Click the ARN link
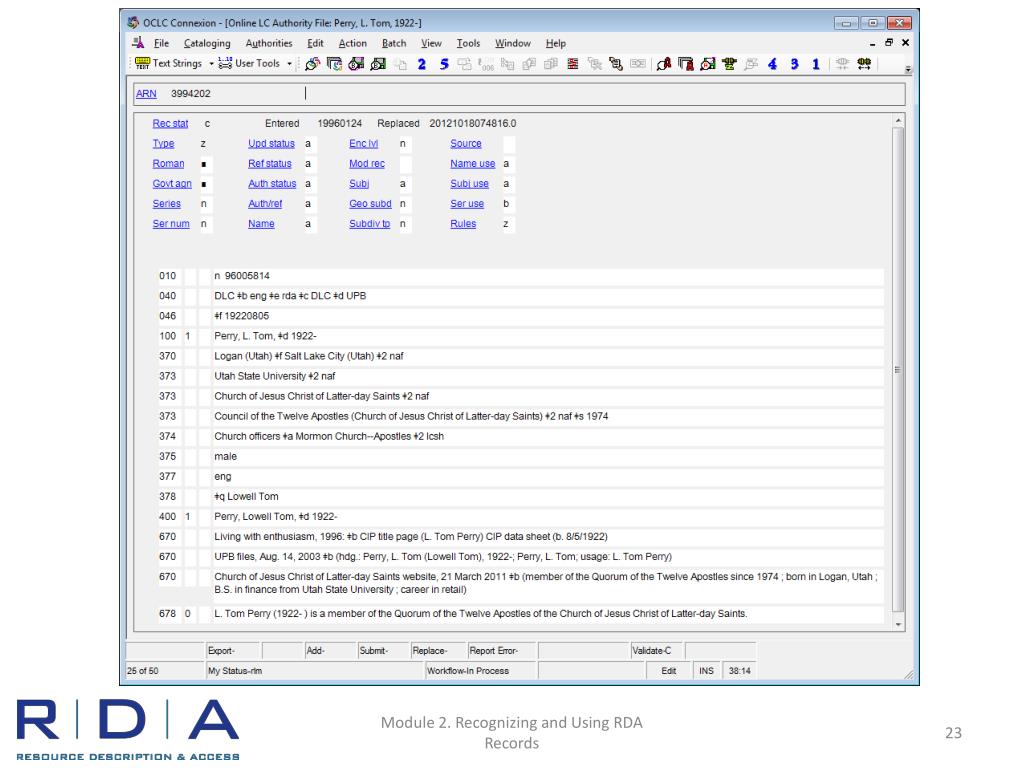Viewport: 1024px width, 768px height. click(x=146, y=93)
